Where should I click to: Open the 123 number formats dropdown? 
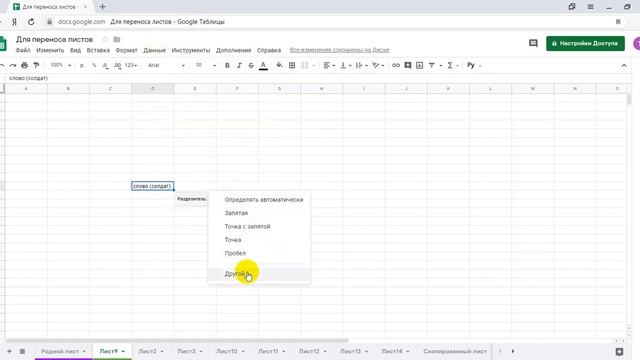(x=131, y=65)
